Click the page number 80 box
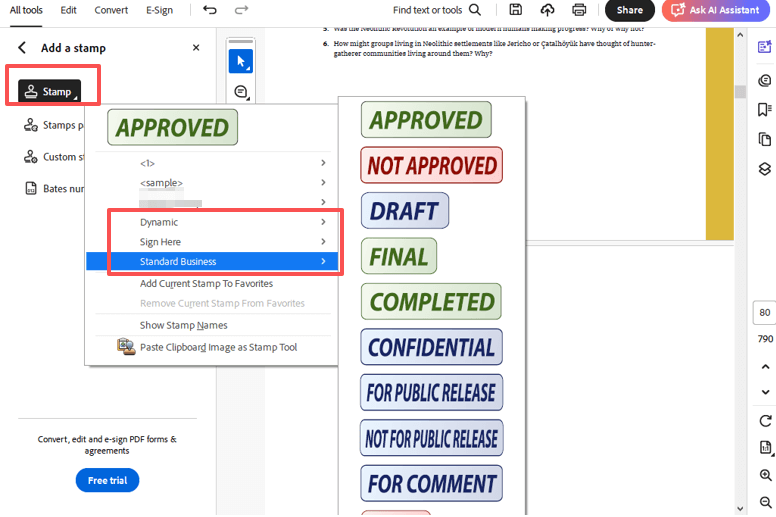Screen dimensions: 776x517 point(765,313)
